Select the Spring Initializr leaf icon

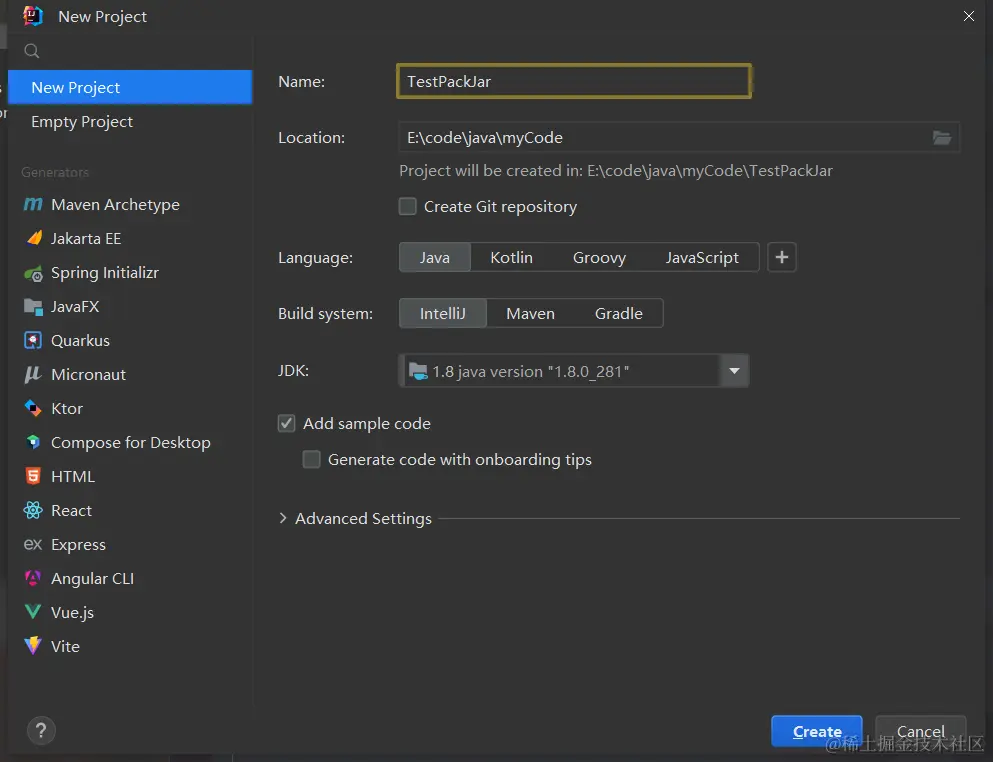33,273
